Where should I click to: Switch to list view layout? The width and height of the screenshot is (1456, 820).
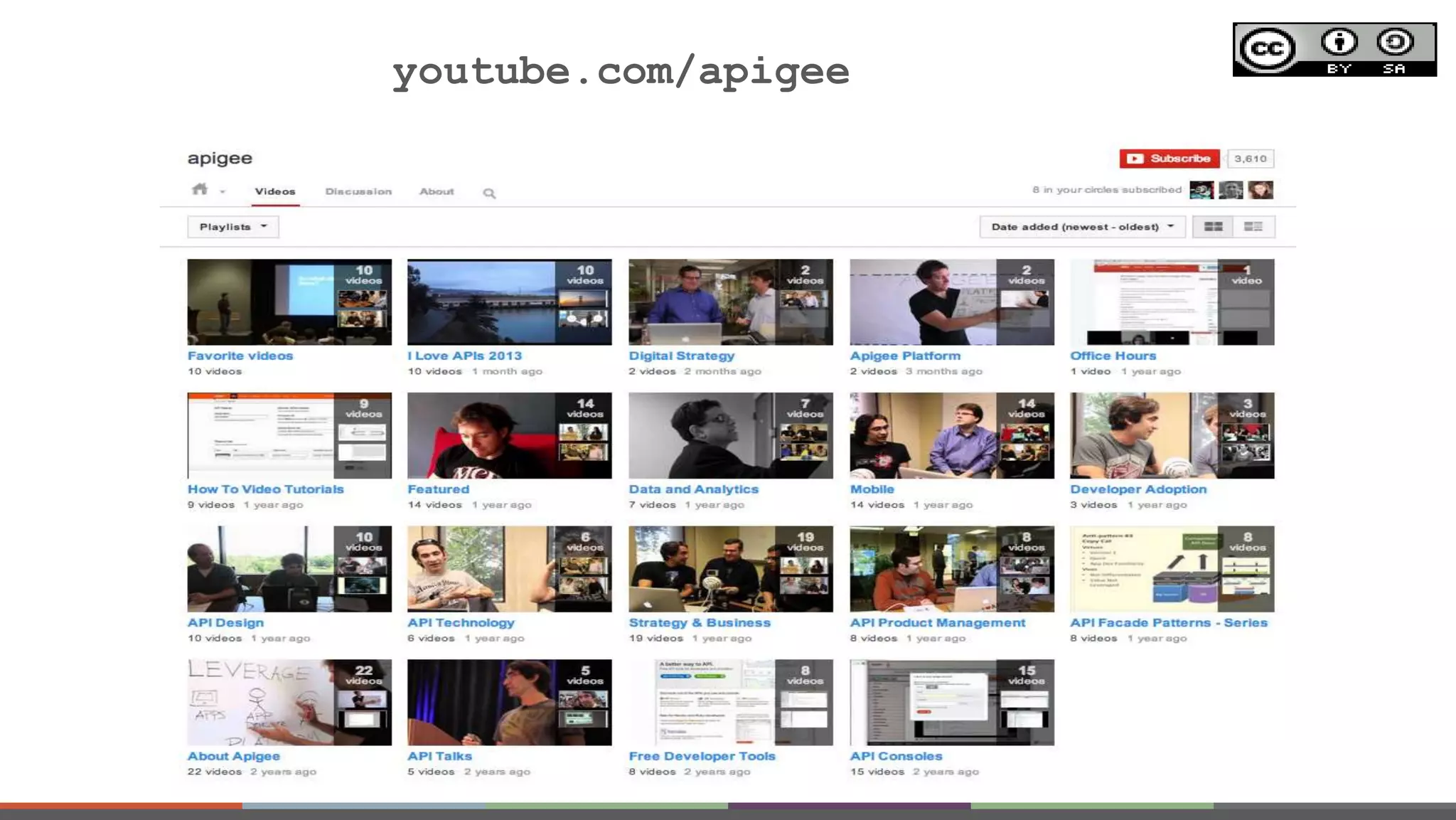1253,227
